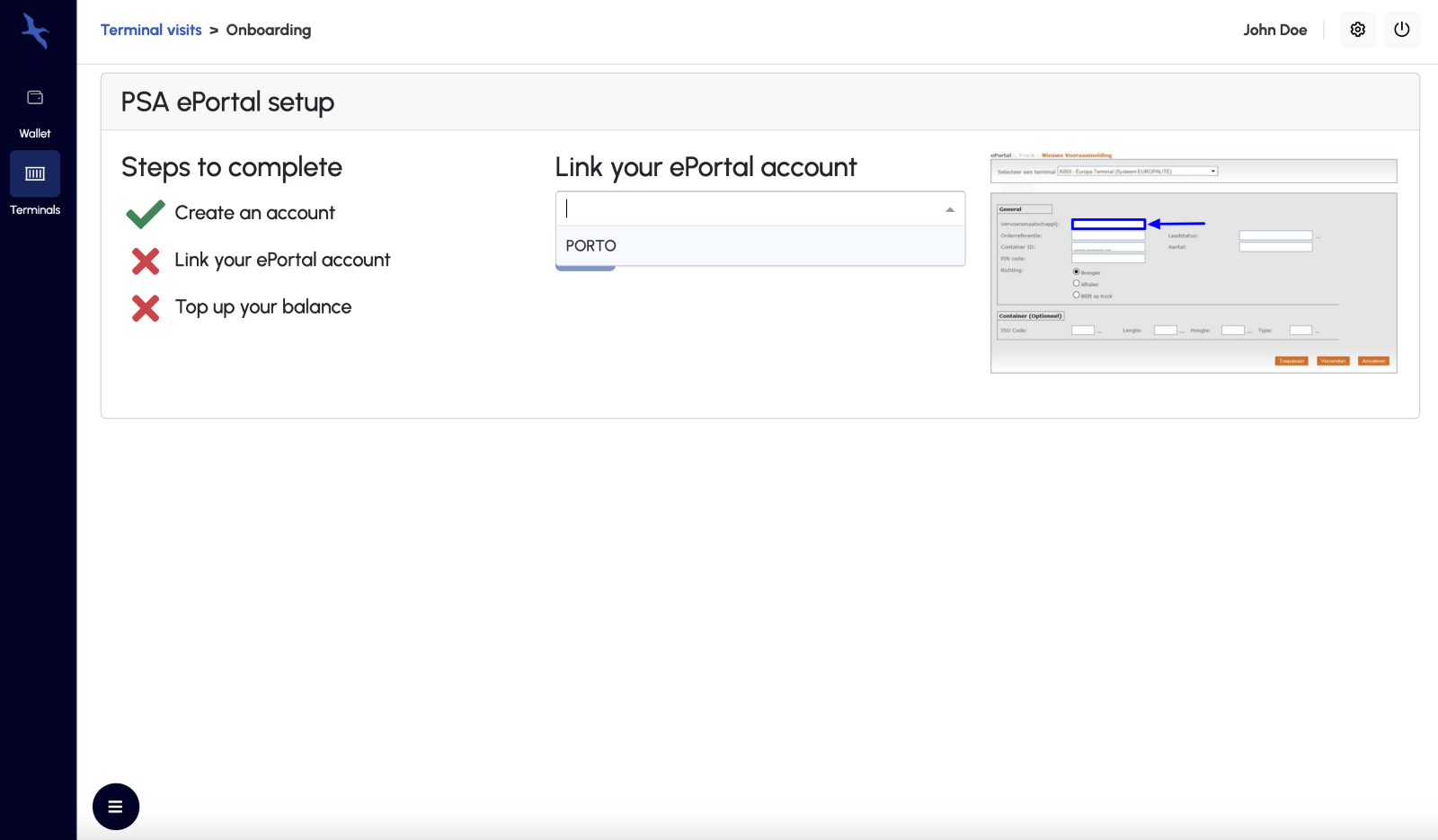The height and width of the screenshot is (840, 1438).
Task: Open the ePortal instruction screenshot thumbnail
Action: (1194, 263)
